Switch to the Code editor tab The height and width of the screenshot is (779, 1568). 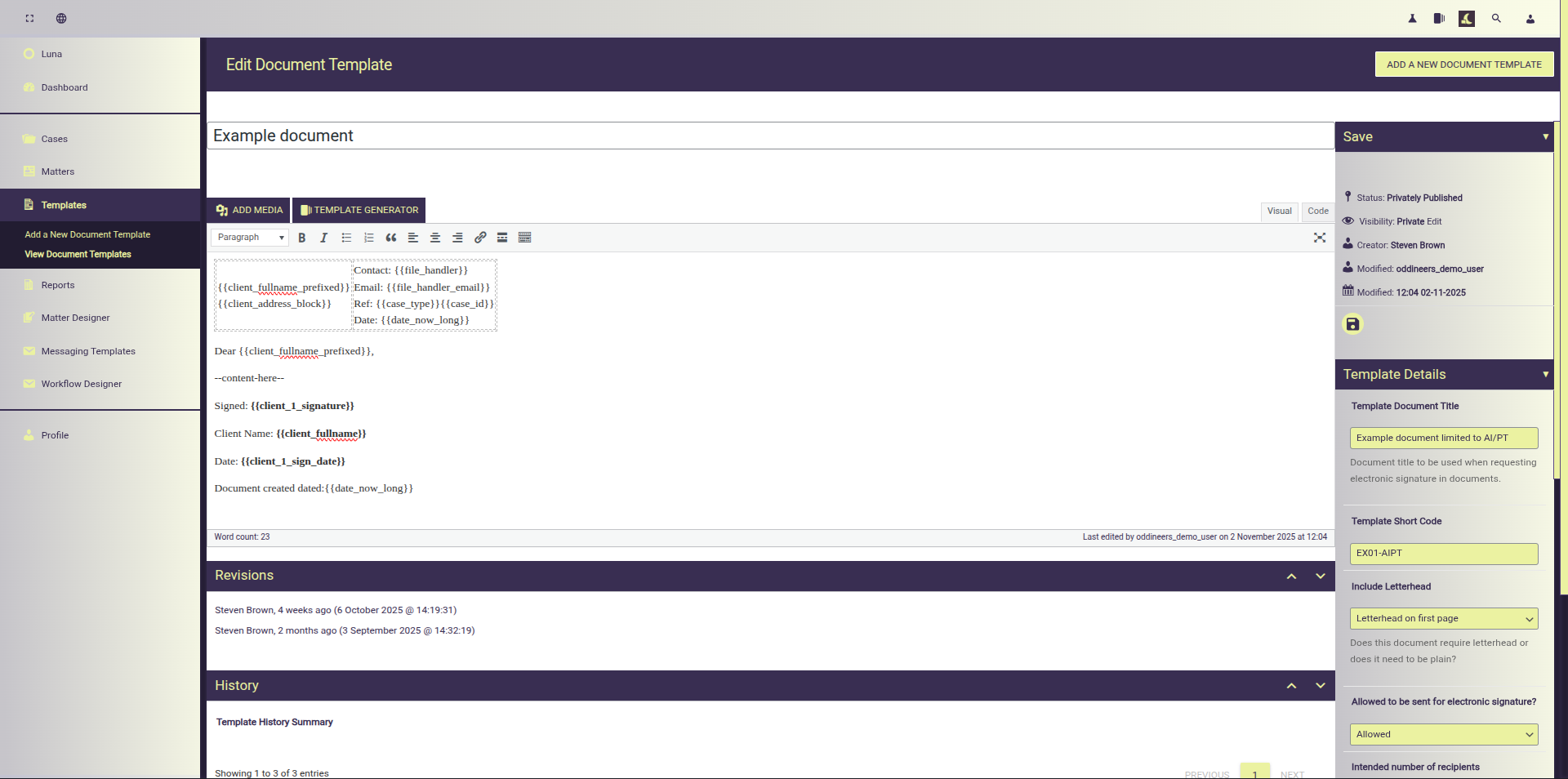[1317, 211]
